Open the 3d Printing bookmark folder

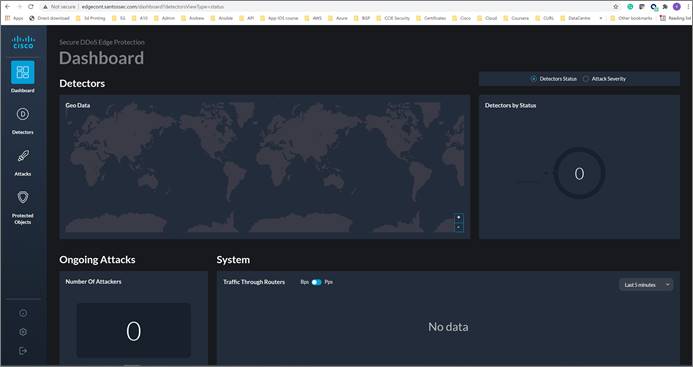click(x=91, y=18)
